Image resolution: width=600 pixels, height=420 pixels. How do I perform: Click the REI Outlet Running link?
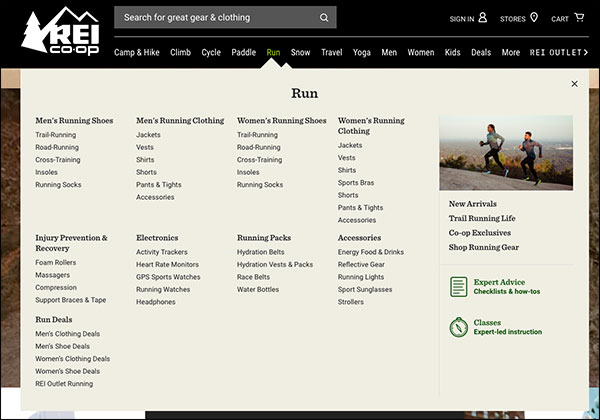point(64,384)
